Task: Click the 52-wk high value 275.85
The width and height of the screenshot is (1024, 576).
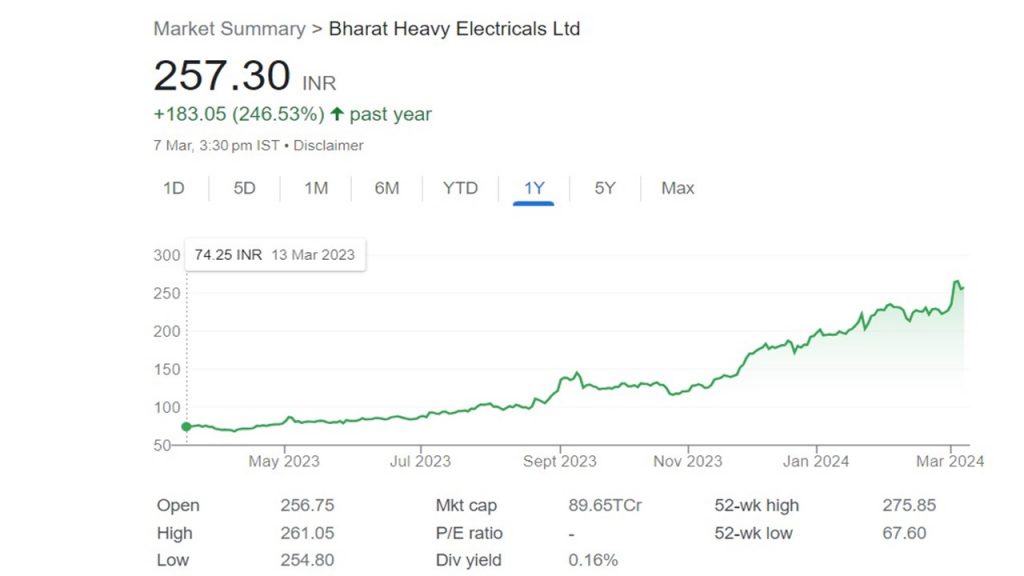Action: coord(909,505)
